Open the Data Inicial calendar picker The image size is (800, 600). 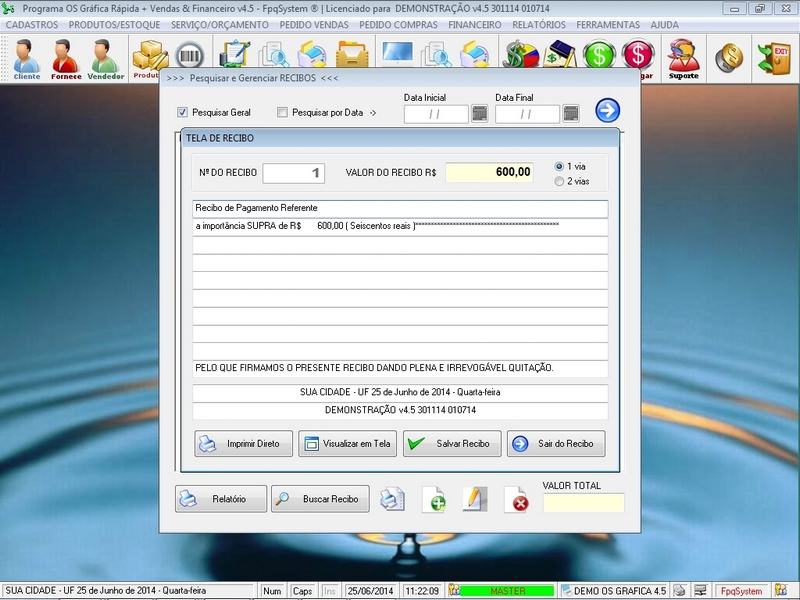pyautogui.click(x=480, y=114)
